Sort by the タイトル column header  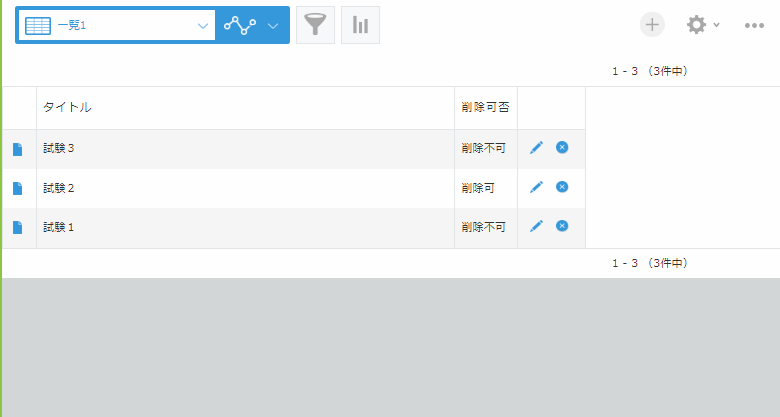(68, 108)
